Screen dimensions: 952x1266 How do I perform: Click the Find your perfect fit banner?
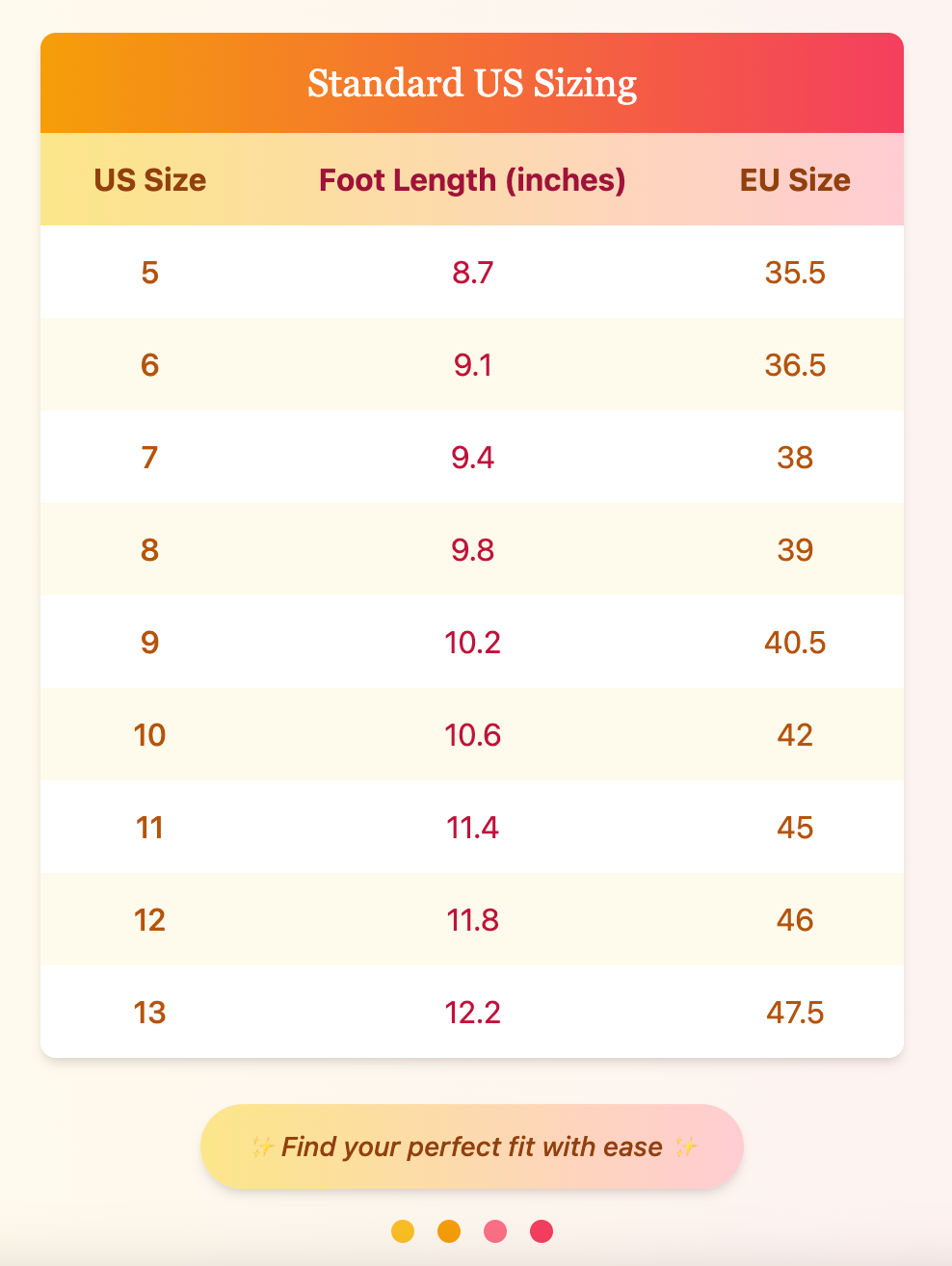[472, 1147]
